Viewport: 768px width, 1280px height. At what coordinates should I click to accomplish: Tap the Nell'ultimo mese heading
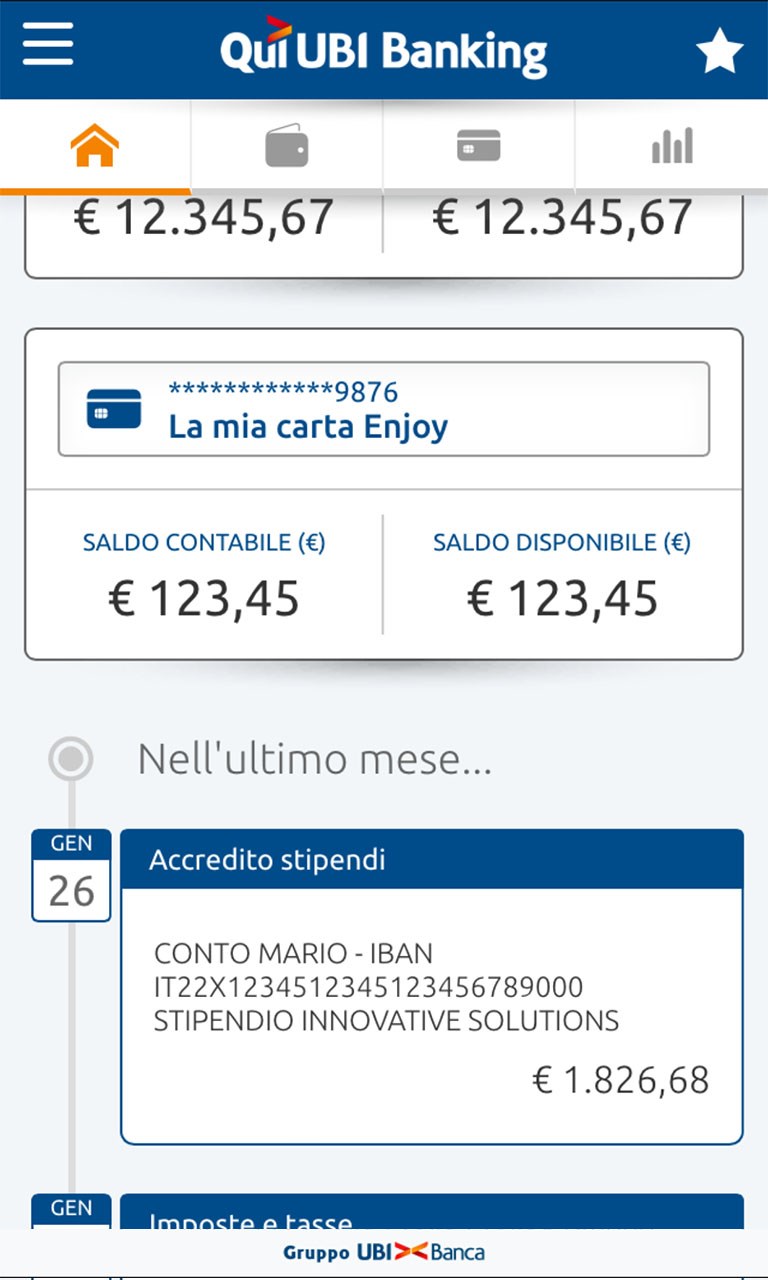pos(314,760)
